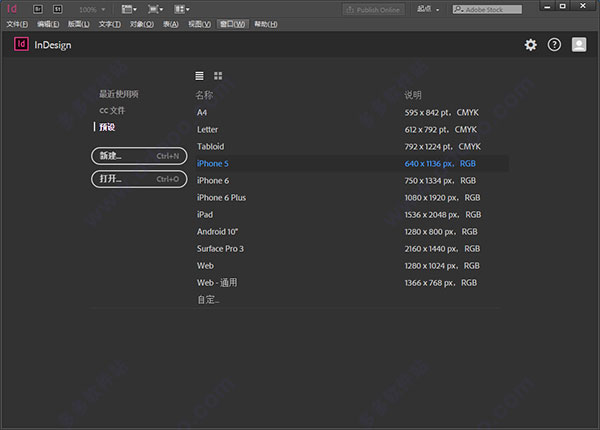
Task: Open the arrange documents dropdown icon
Action: point(182,9)
